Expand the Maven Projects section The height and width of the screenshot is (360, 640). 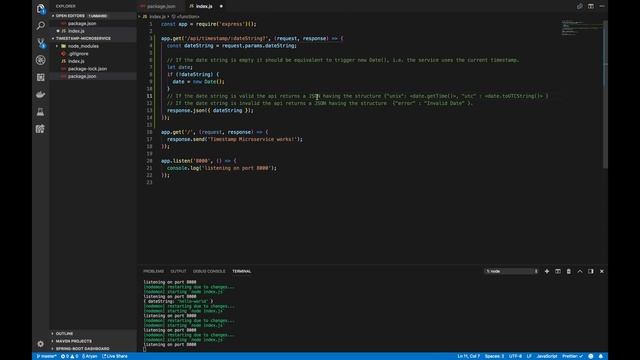pyautogui.click(x=93, y=341)
